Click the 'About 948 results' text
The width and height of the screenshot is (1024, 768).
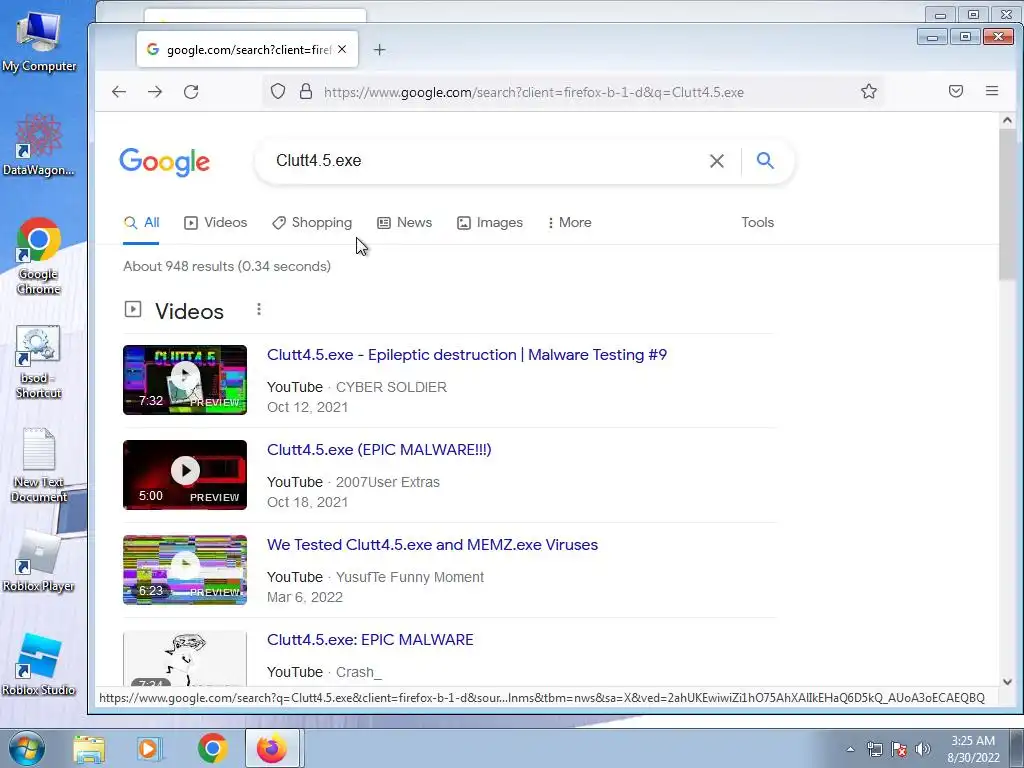(227, 266)
